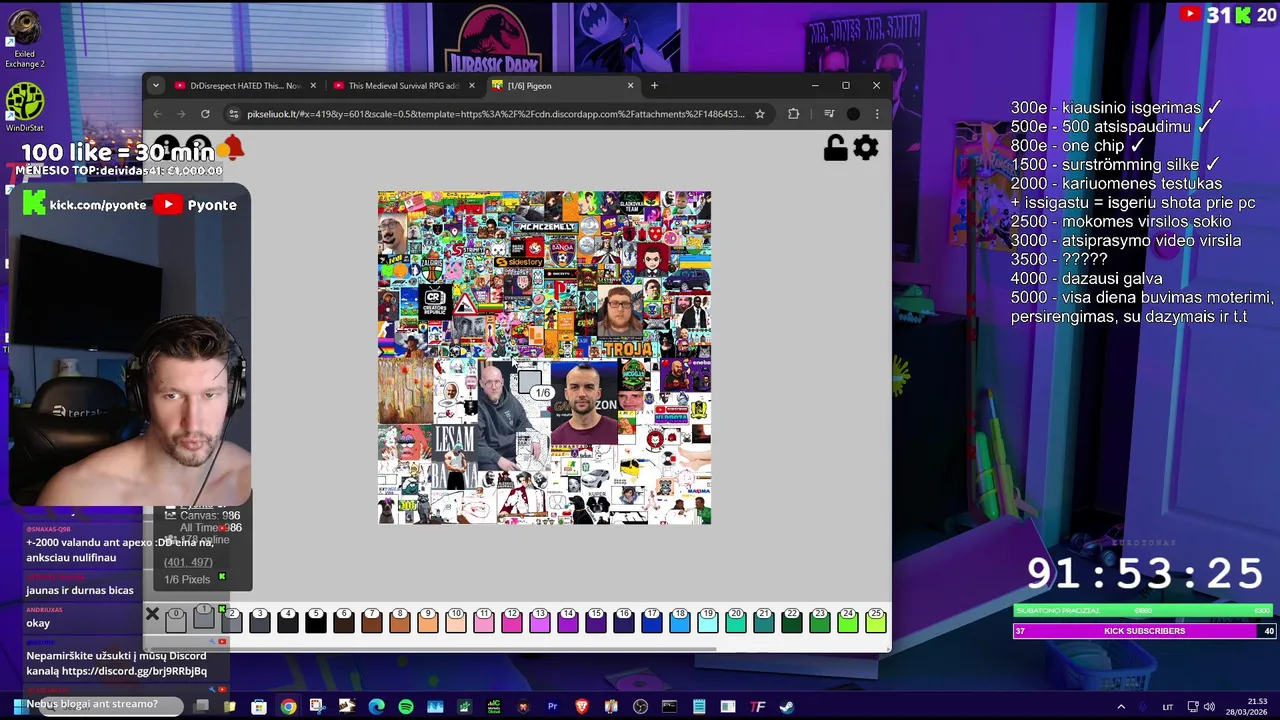Pick dark green color 22

point(791,620)
